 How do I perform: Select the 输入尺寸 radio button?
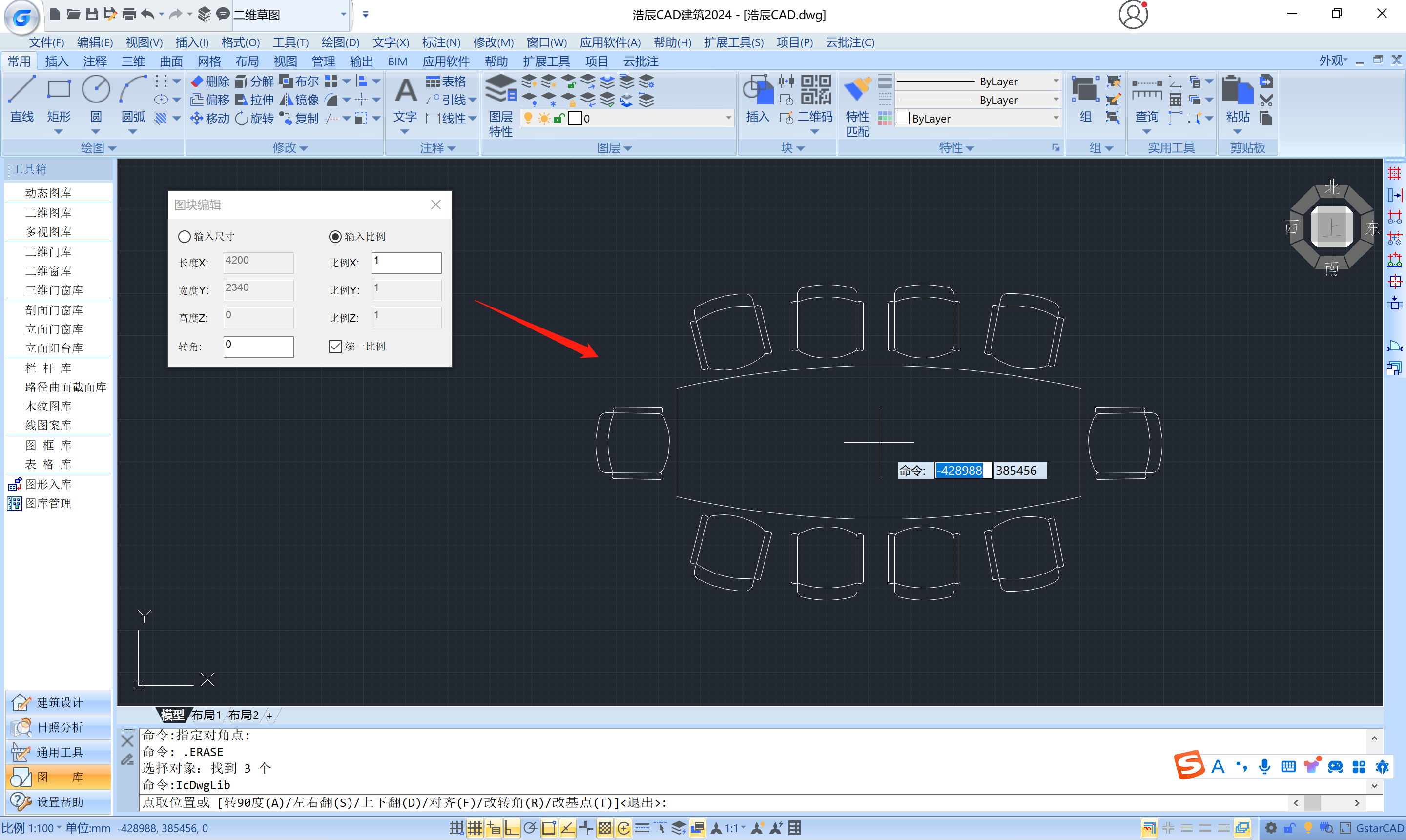(x=185, y=237)
